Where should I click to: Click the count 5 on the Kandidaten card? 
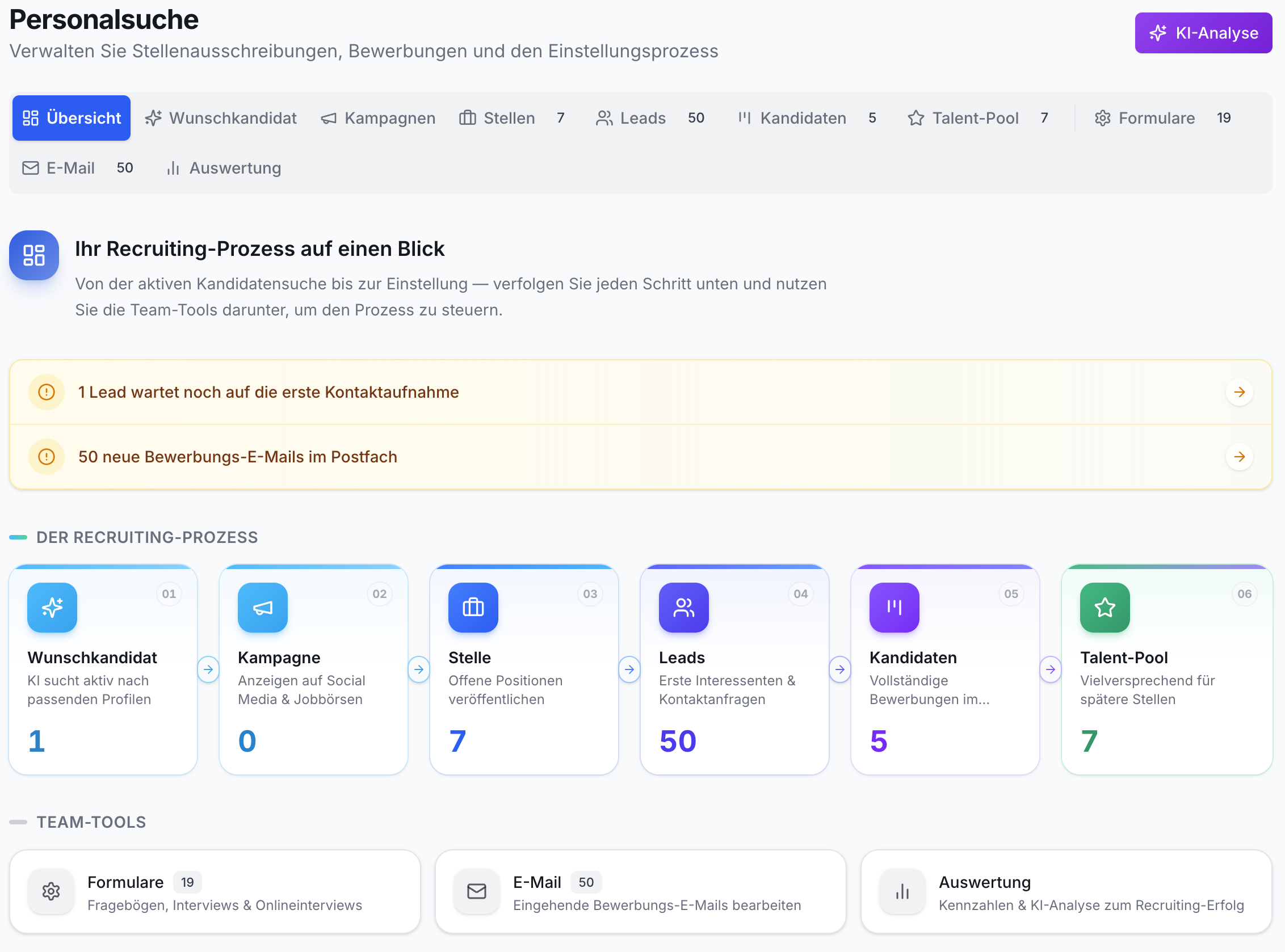pyautogui.click(x=878, y=740)
